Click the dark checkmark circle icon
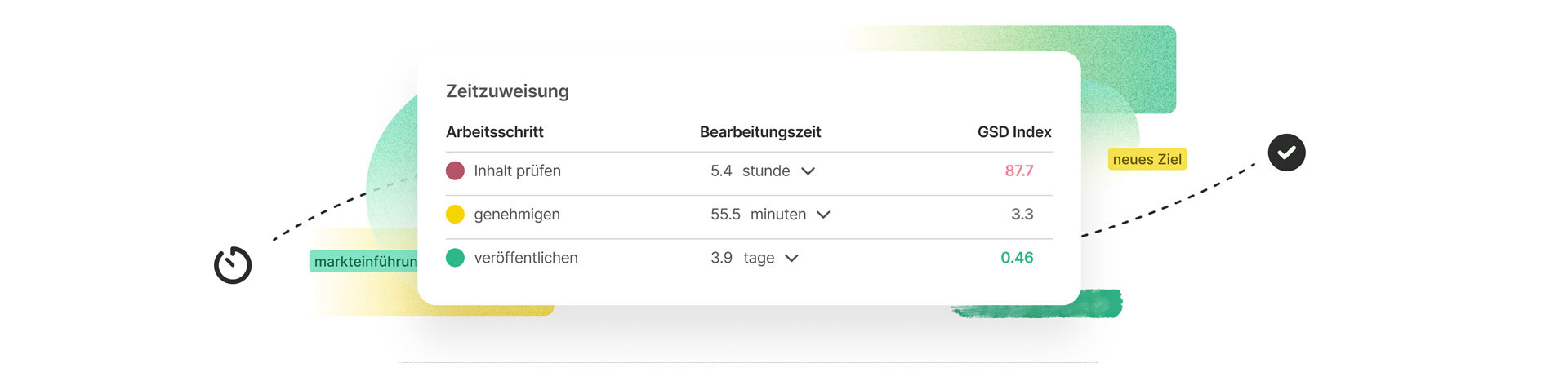The height and width of the screenshot is (372, 1568). tap(1286, 153)
